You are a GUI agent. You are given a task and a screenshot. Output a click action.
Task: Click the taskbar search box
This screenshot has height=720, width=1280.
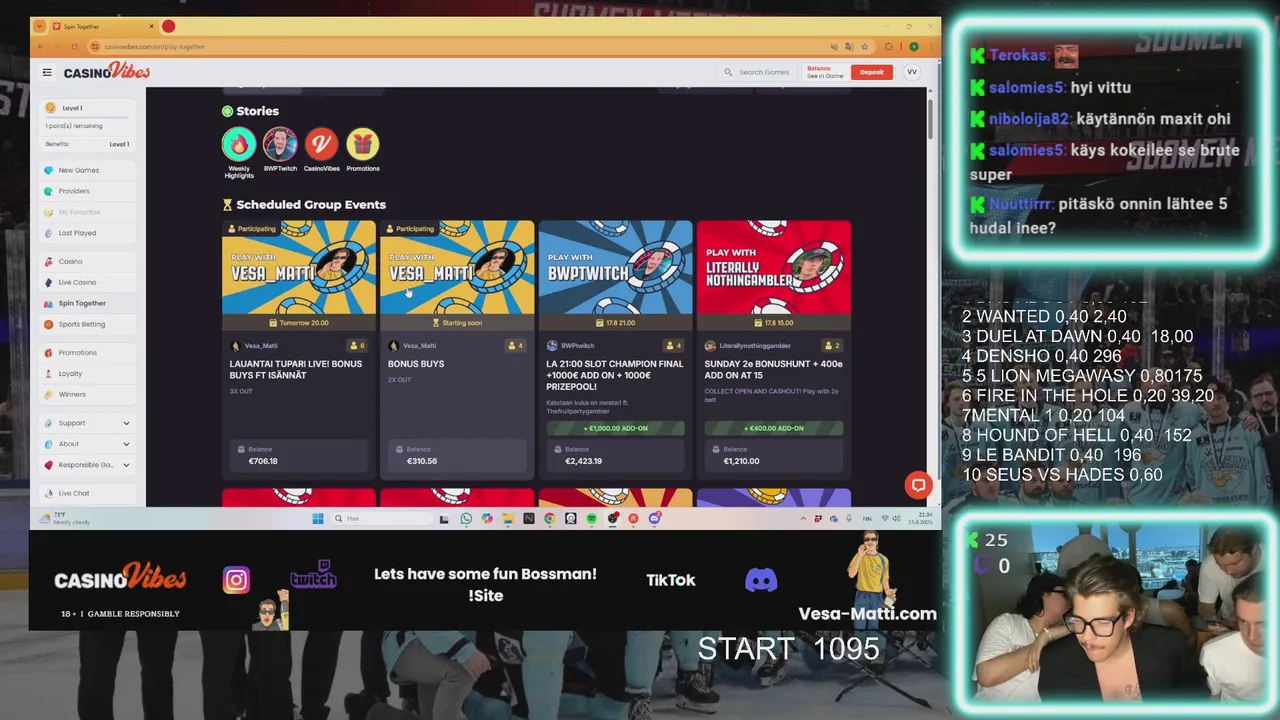pyautogui.click(x=381, y=518)
